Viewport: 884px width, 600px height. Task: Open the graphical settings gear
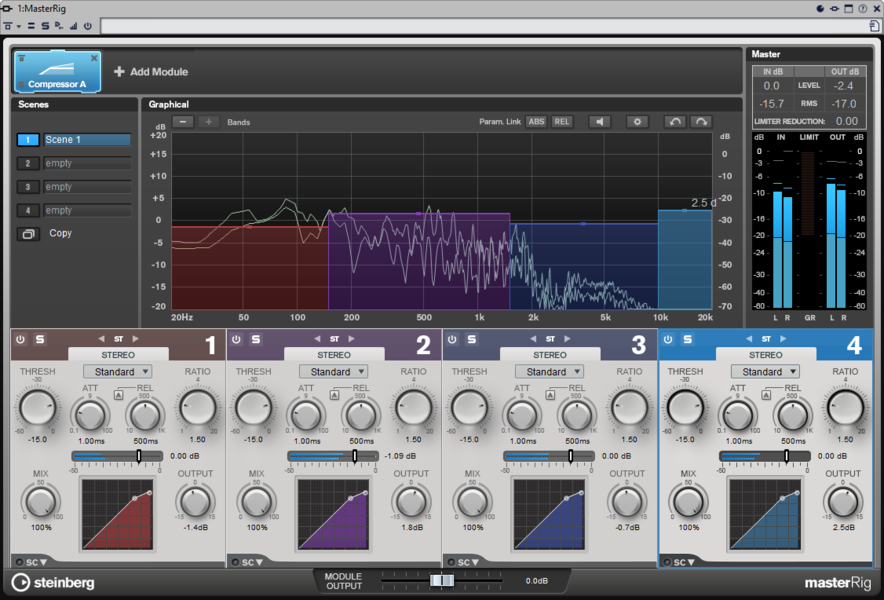pyautogui.click(x=637, y=122)
